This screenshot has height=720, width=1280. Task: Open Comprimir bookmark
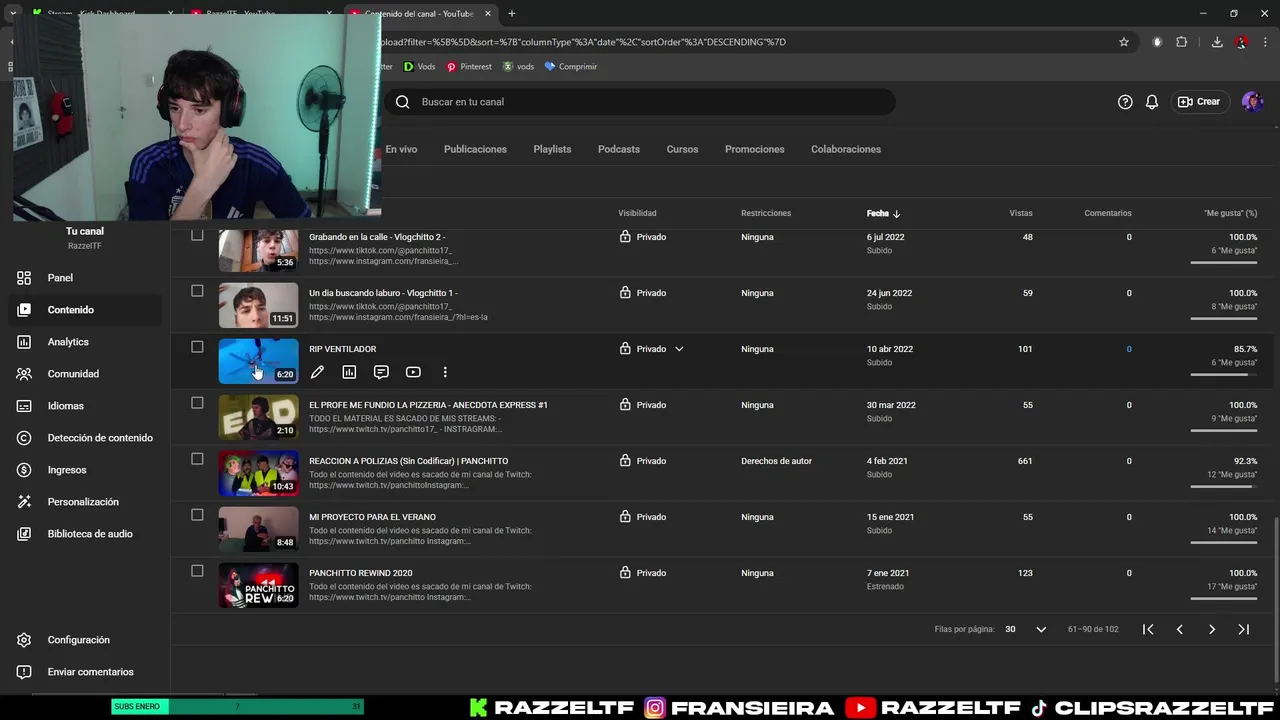pyautogui.click(x=570, y=67)
